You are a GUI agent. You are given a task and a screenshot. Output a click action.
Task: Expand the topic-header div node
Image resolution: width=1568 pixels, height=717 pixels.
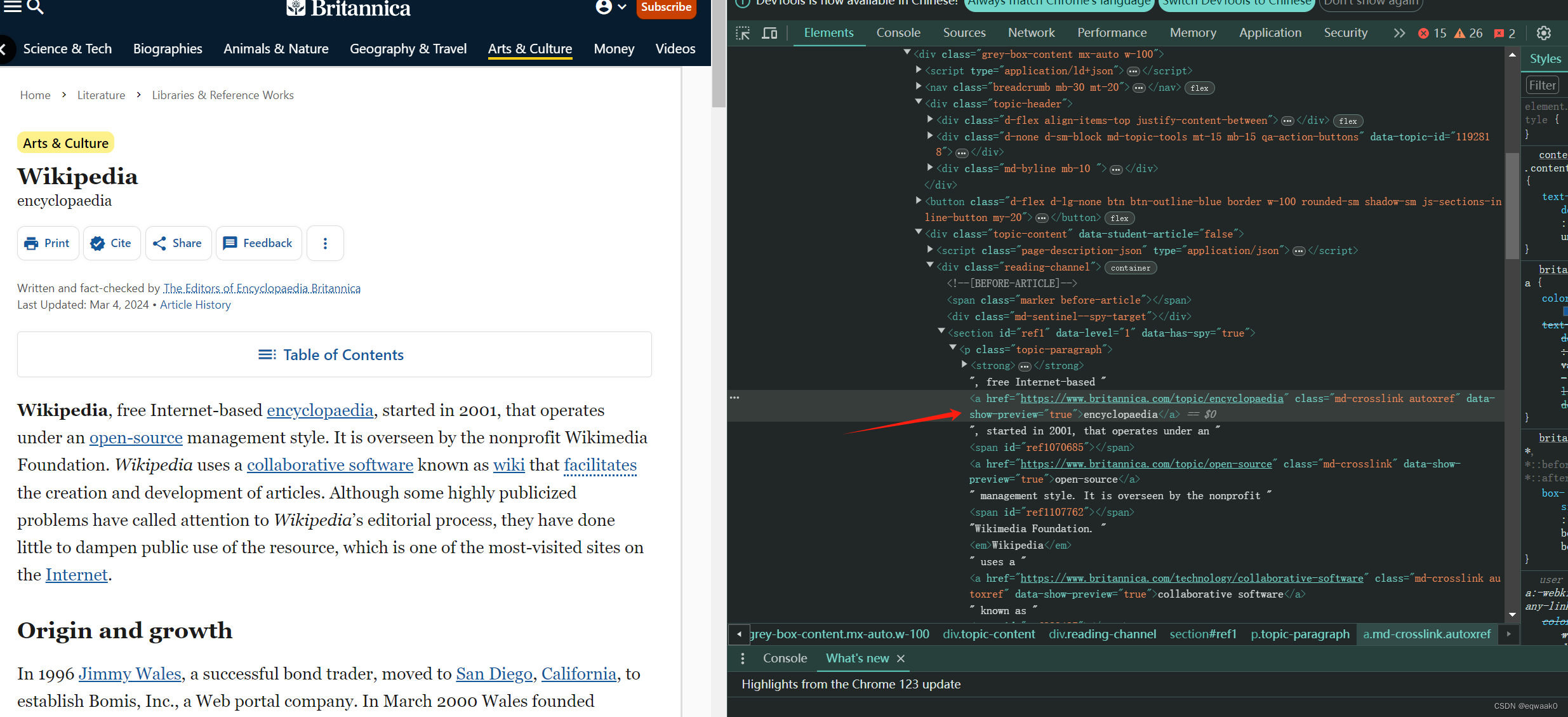pyautogui.click(x=919, y=102)
